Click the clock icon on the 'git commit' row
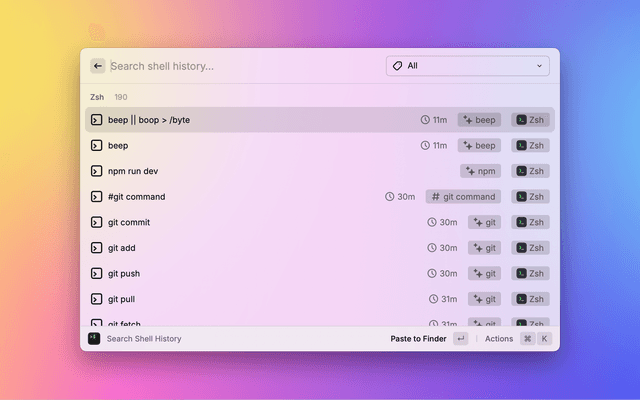This screenshot has height=400, width=640. pos(433,222)
